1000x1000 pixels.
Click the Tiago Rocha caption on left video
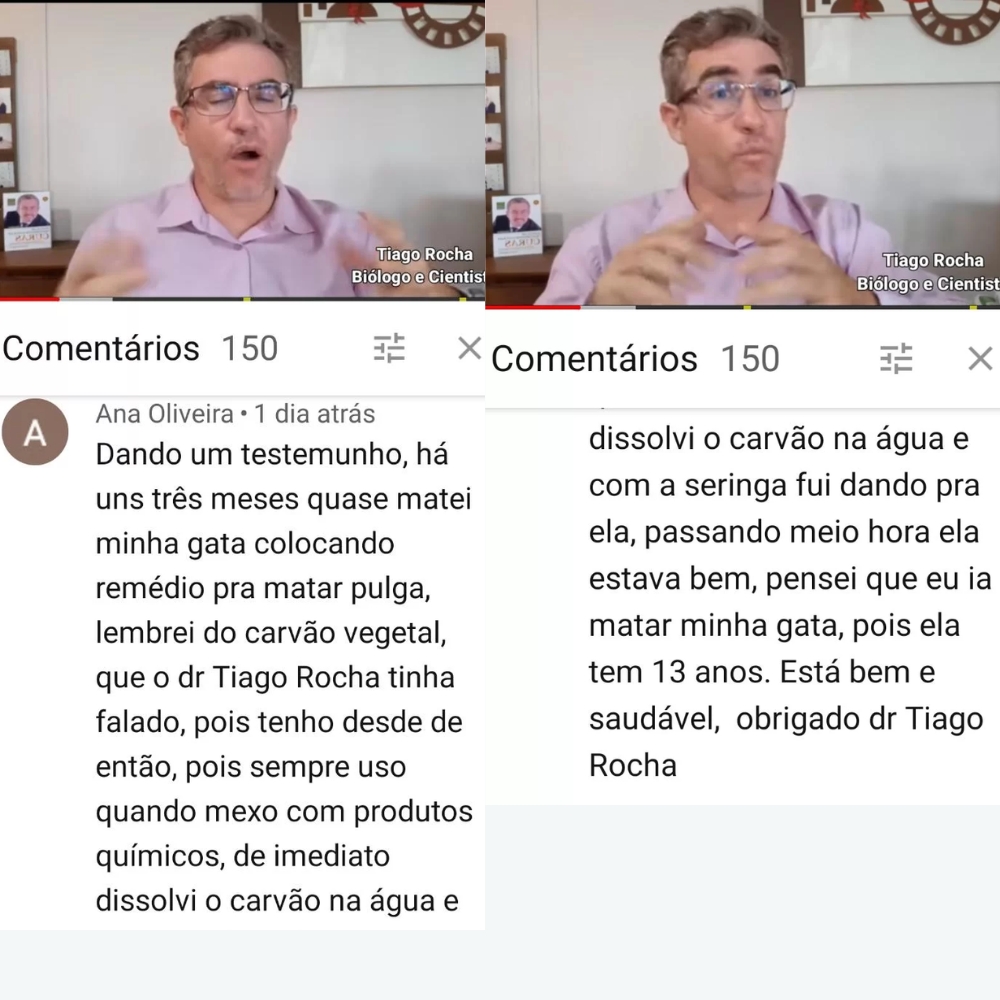(x=424, y=254)
